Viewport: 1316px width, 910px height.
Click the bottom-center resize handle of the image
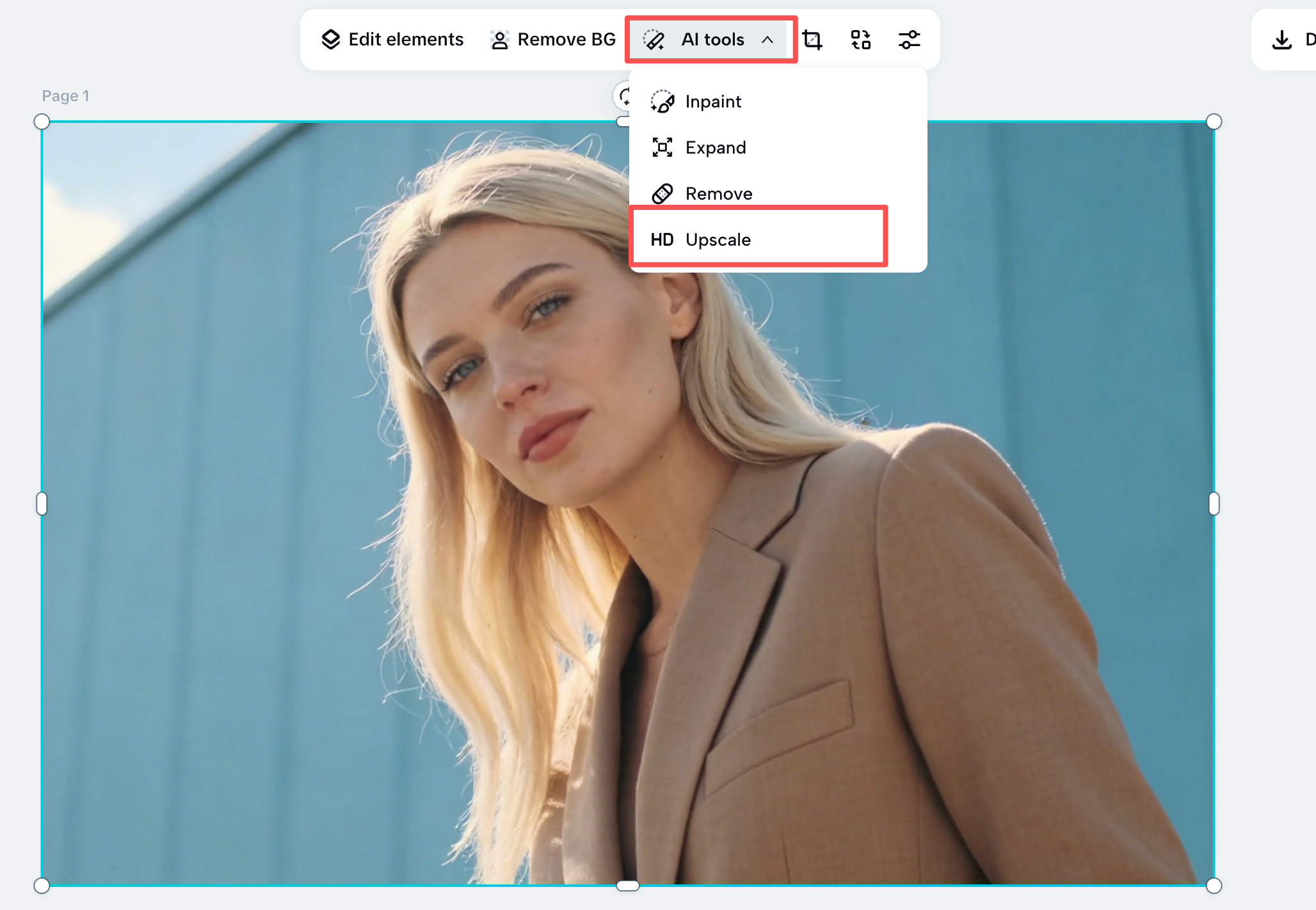pyautogui.click(x=627, y=886)
